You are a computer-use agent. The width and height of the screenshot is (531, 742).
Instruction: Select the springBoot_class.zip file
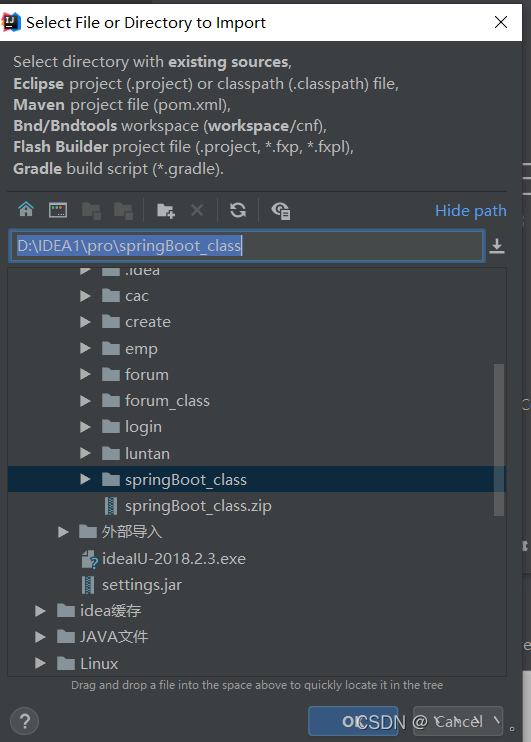pyautogui.click(x=188, y=506)
